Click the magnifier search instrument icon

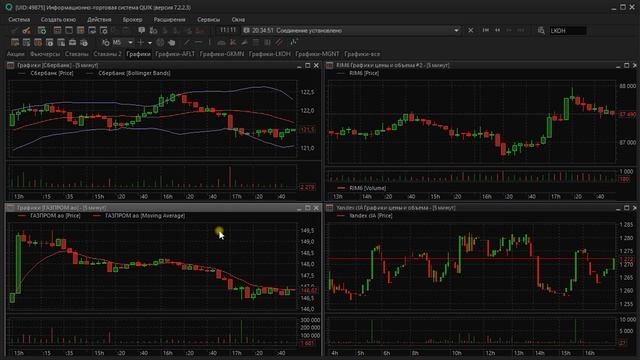pos(541,31)
